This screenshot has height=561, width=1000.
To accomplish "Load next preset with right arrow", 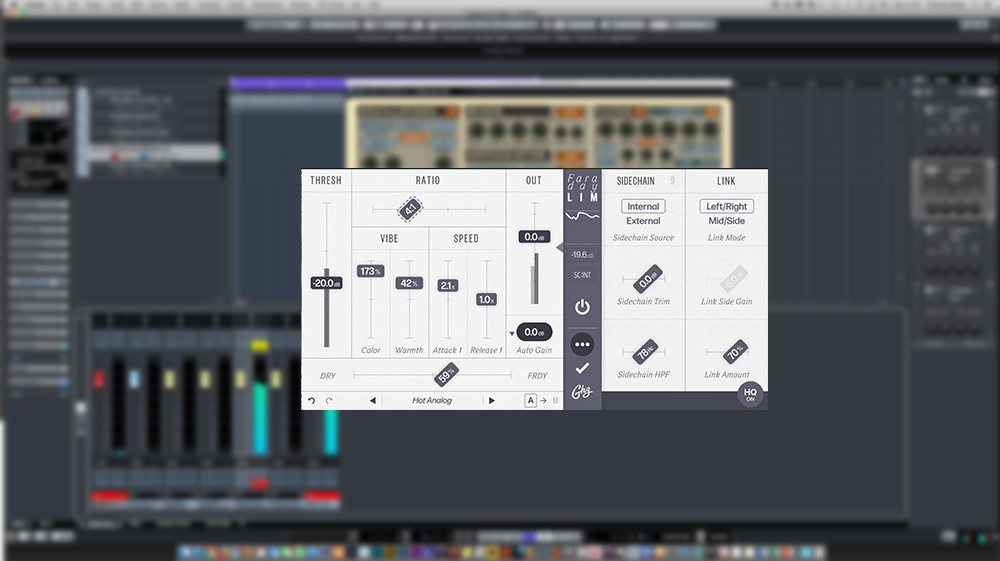I will (x=492, y=400).
